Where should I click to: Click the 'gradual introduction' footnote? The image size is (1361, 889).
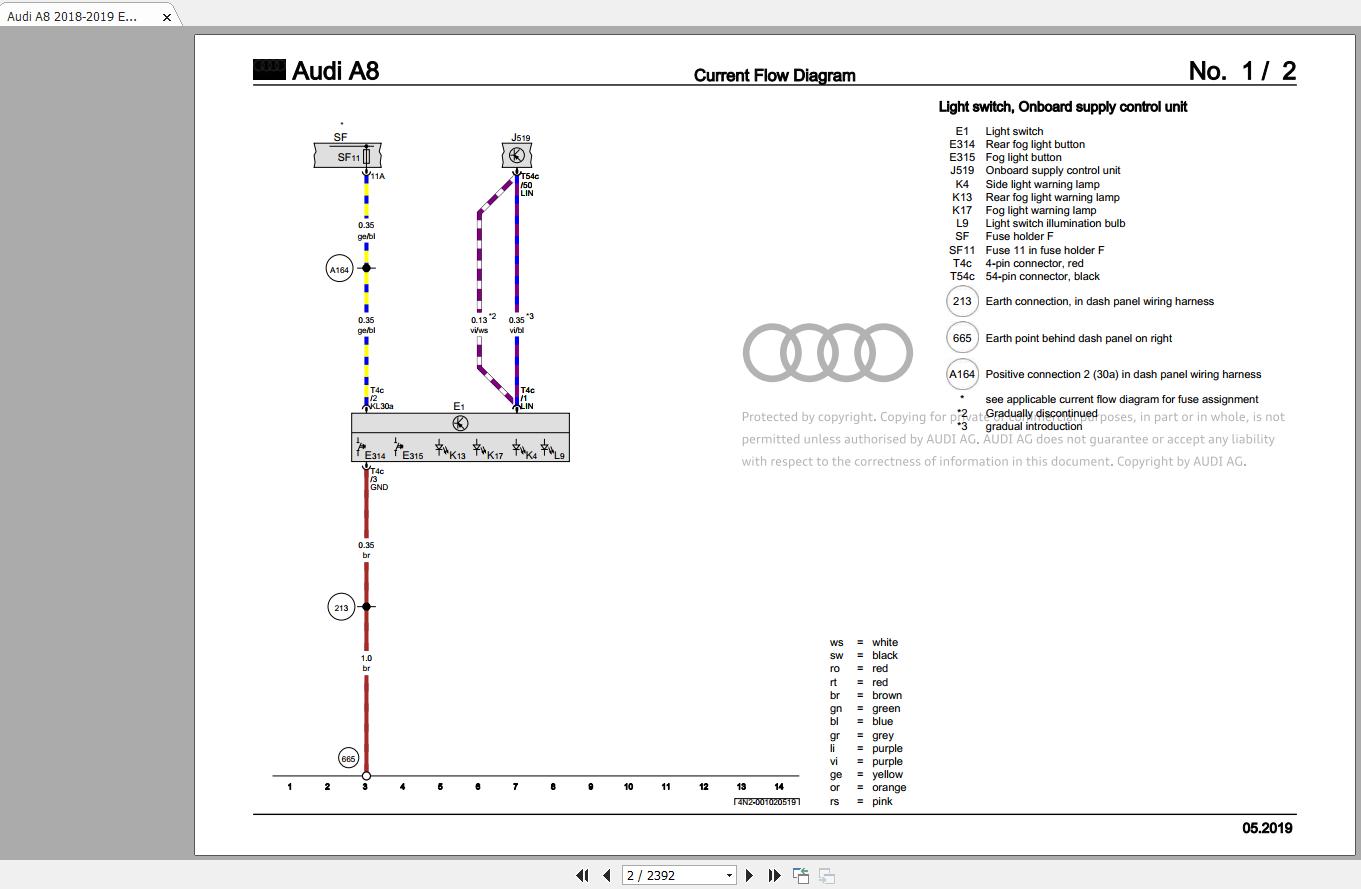(1034, 426)
